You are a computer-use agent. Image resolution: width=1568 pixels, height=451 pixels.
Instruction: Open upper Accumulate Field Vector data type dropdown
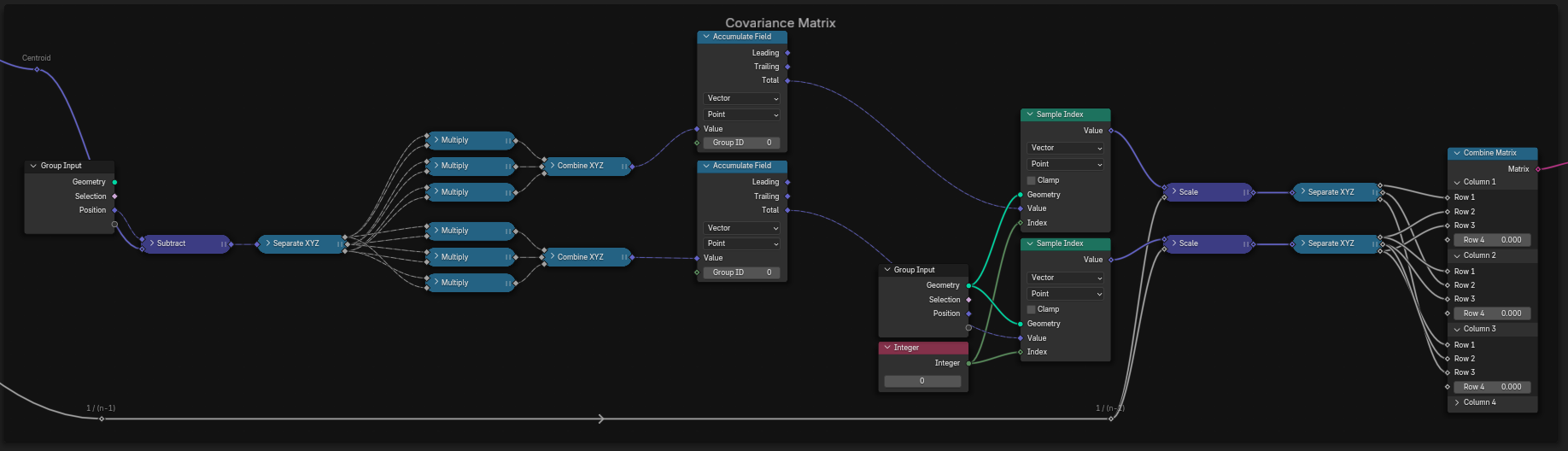pos(742,98)
